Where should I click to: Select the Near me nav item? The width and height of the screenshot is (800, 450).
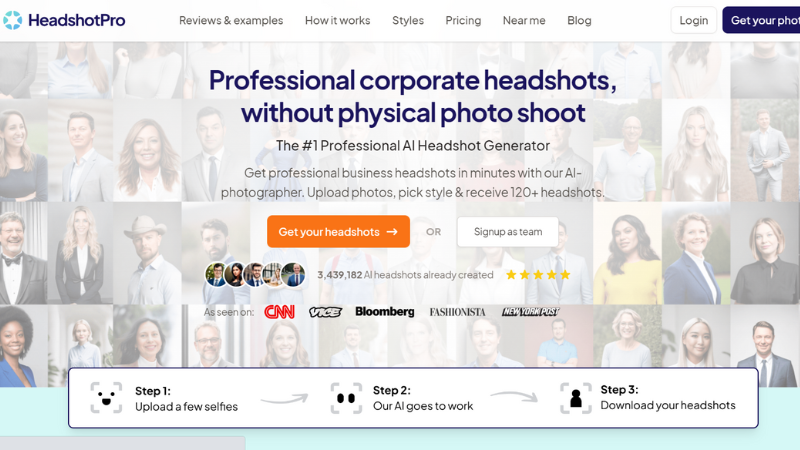[x=524, y=20]
